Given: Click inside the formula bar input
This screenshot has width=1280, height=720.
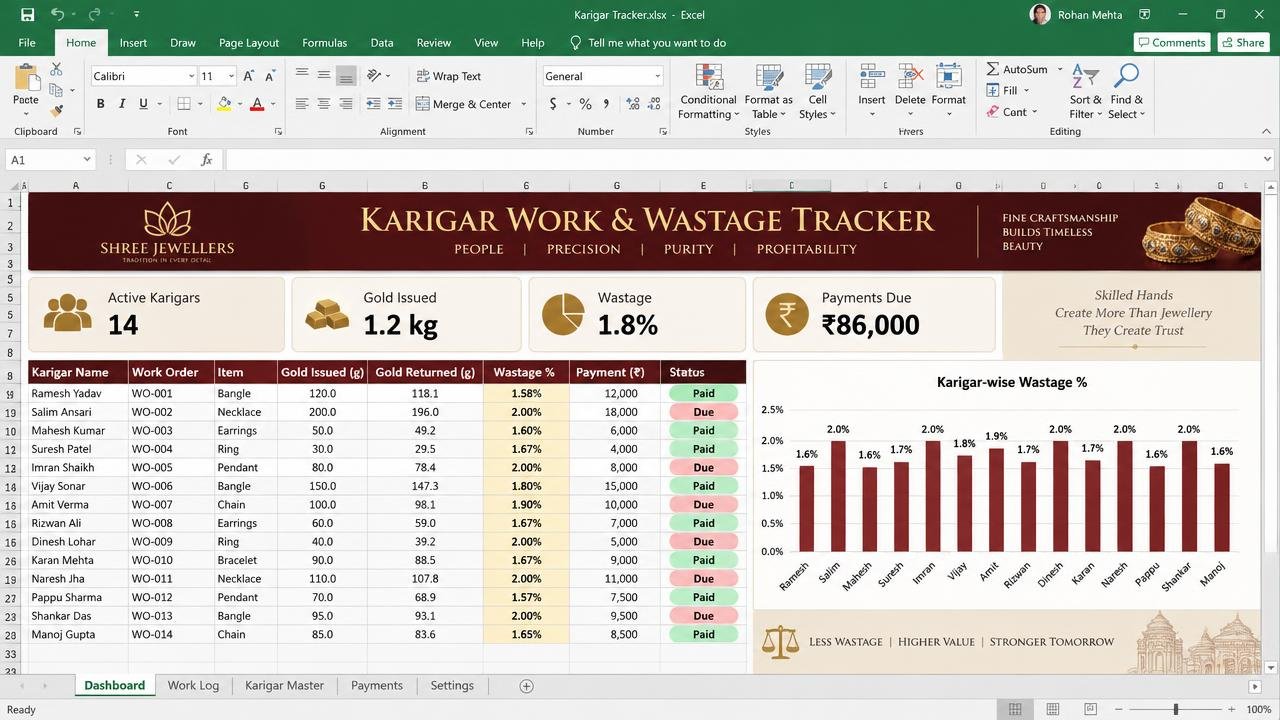Looking at the screenshot, I should (x=742, y=160).
